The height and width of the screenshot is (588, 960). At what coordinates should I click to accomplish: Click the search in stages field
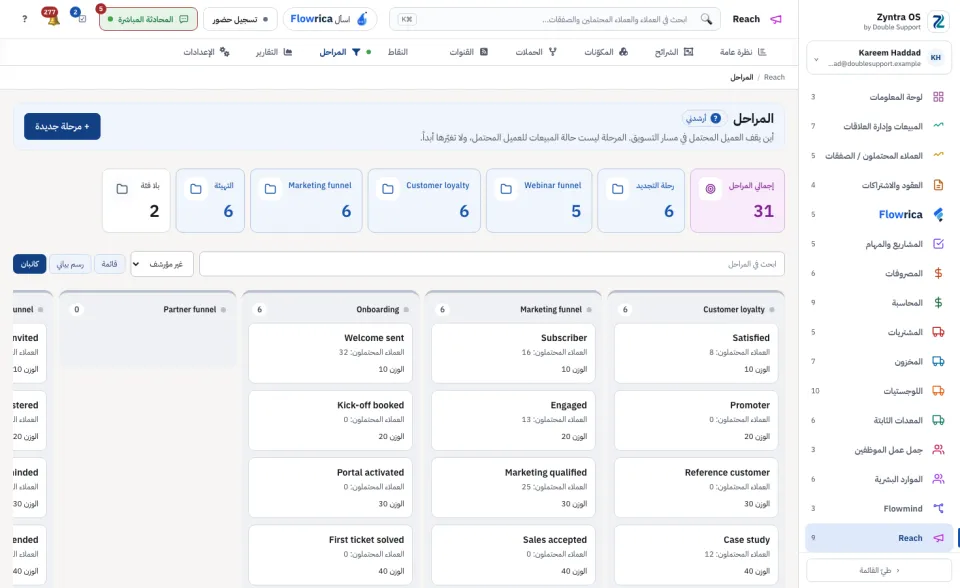492,264
